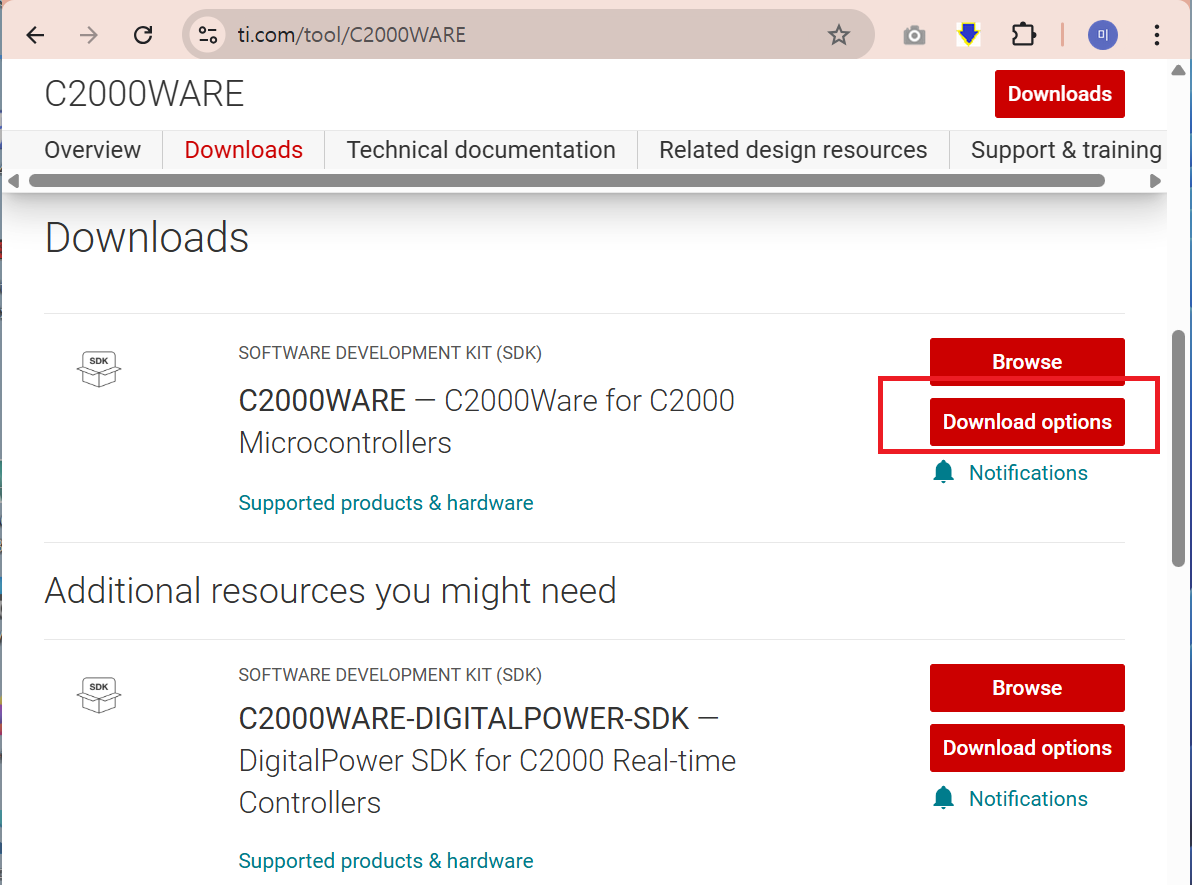
Task: Open the Extensions puzzle icon
Action: coord(1023,35)
